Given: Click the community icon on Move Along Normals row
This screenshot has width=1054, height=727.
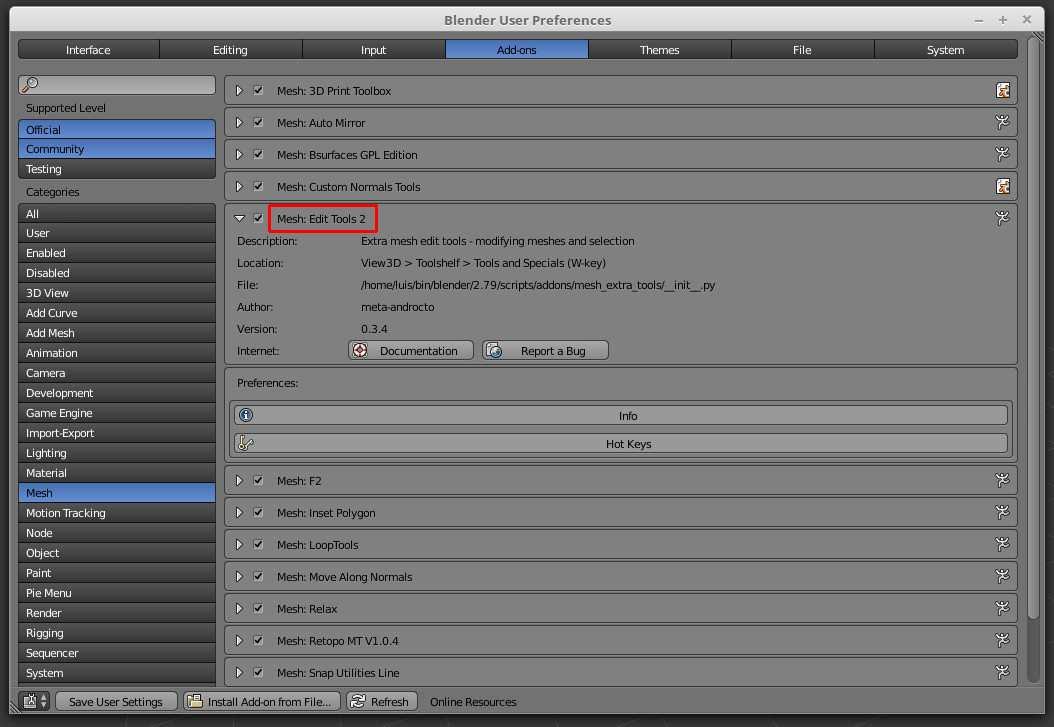Looking at the screenshot, I should pyautogui.click(x=1002, y=576).
